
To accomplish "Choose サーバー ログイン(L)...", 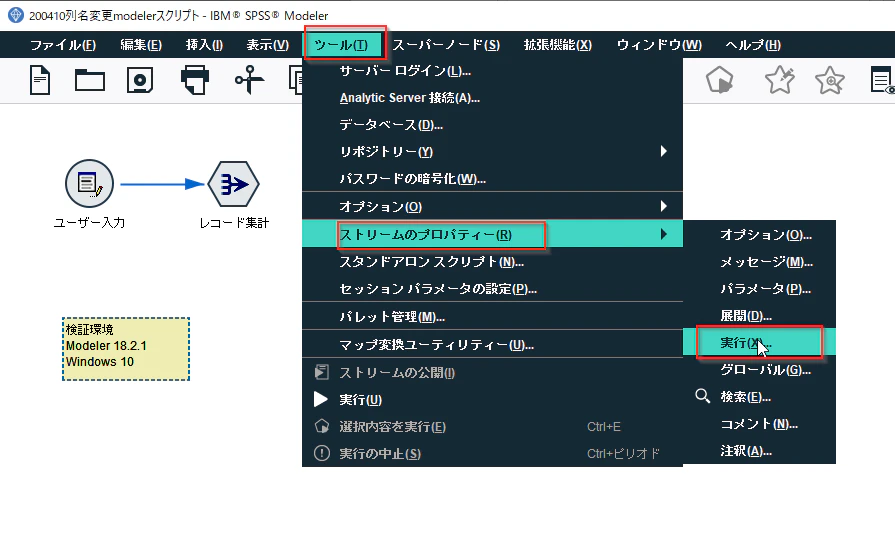I will point(492,71).
